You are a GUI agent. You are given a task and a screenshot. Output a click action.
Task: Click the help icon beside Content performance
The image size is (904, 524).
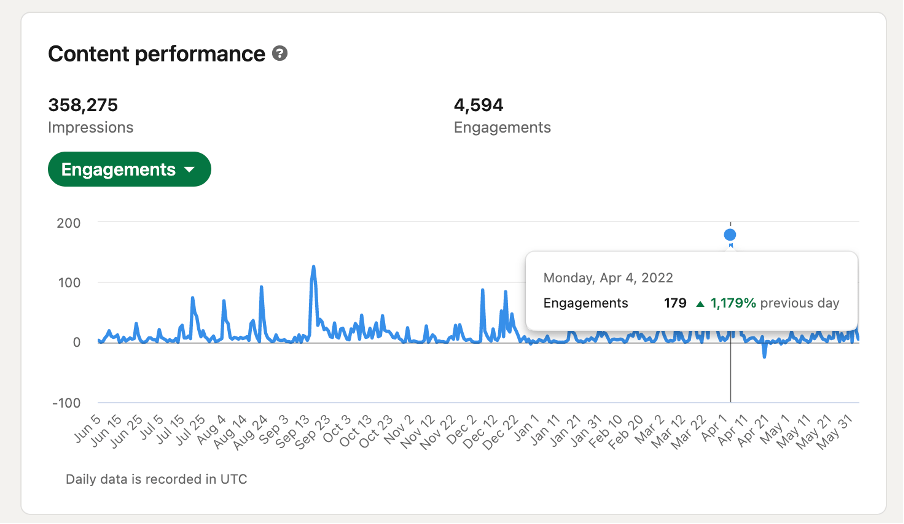point(280,54)
